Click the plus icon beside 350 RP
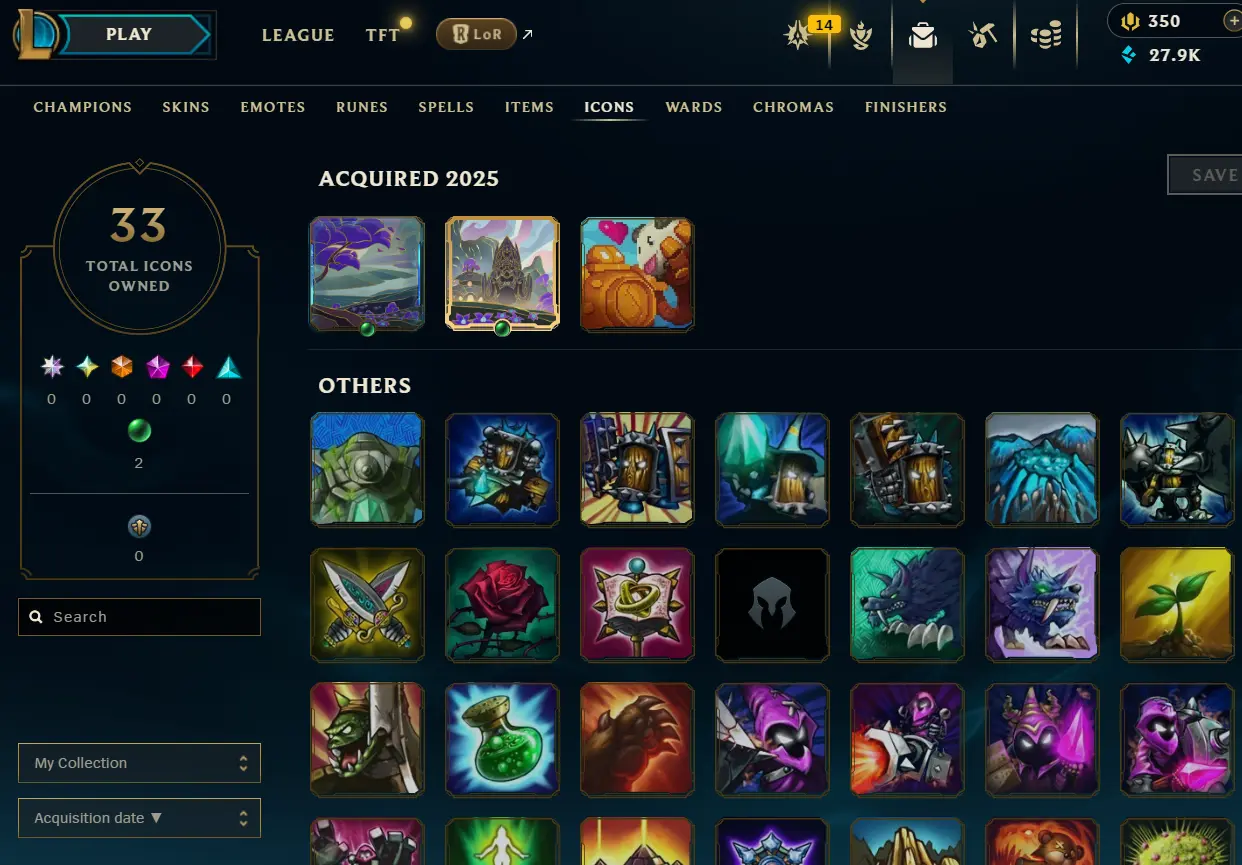The image size is (1242, 865). click(x=1231, y=20)
